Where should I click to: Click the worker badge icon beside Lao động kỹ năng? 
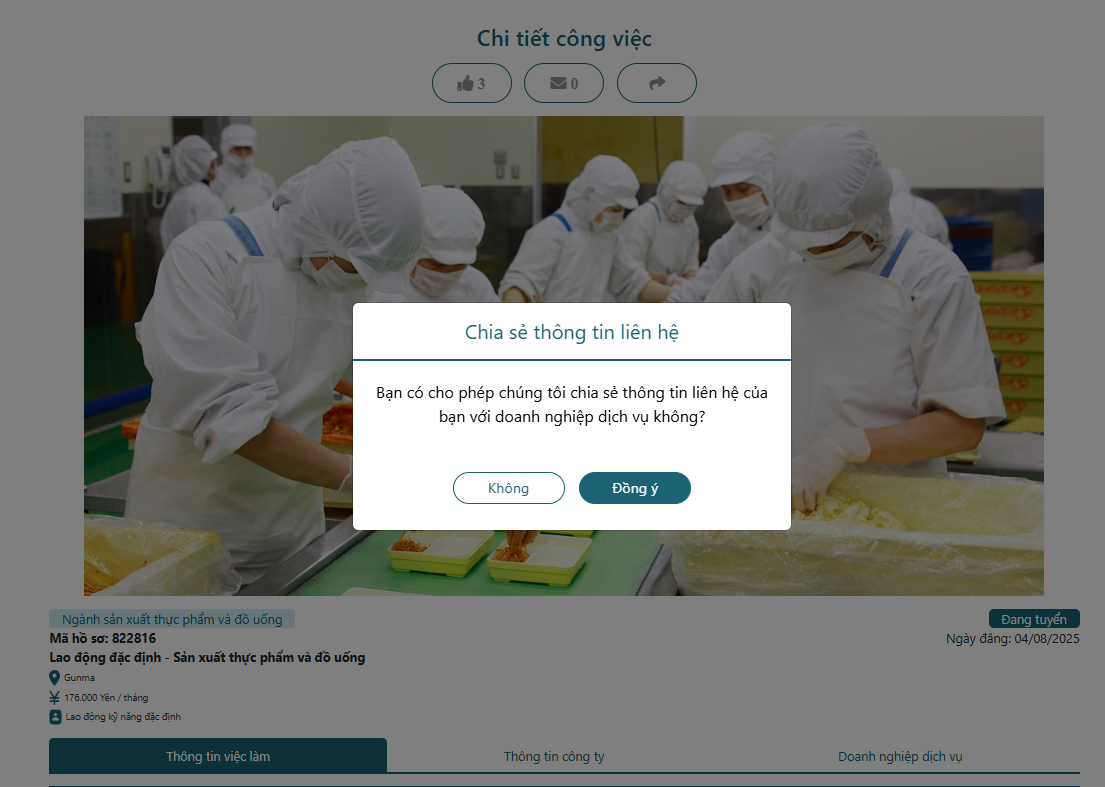[x=55, y=717]
